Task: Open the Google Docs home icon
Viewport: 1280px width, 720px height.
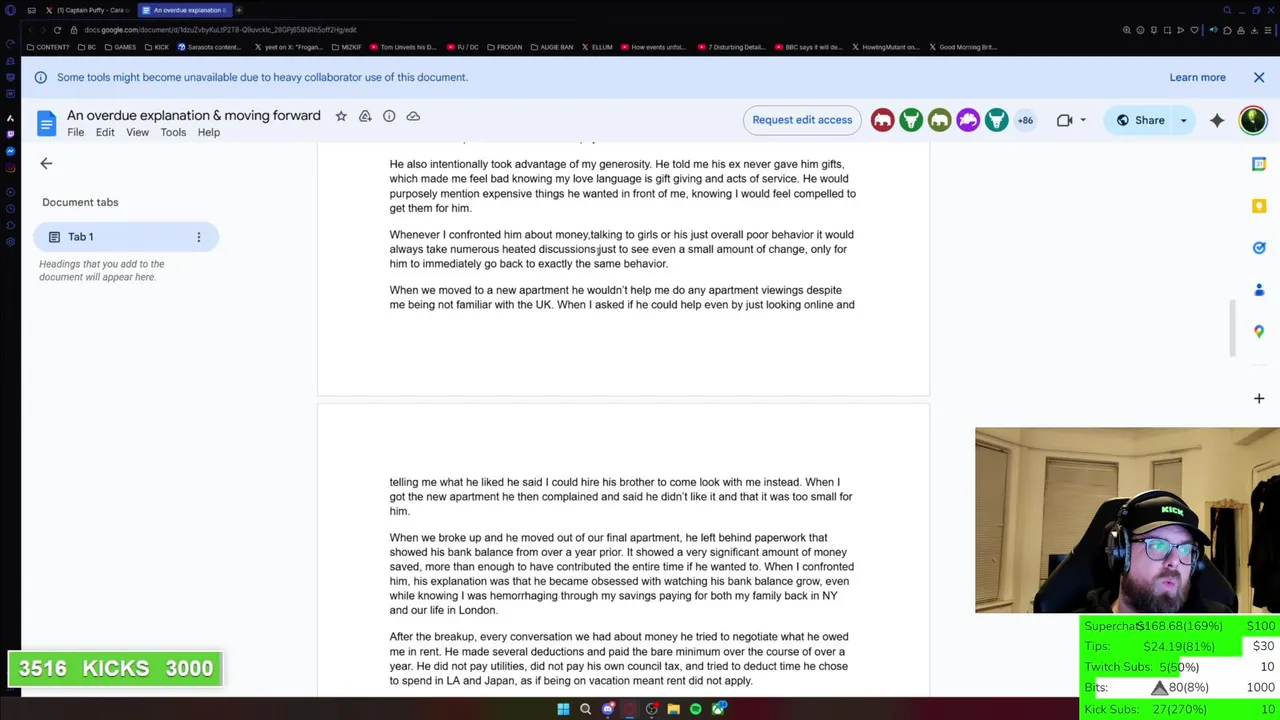Action: (46, 123)
